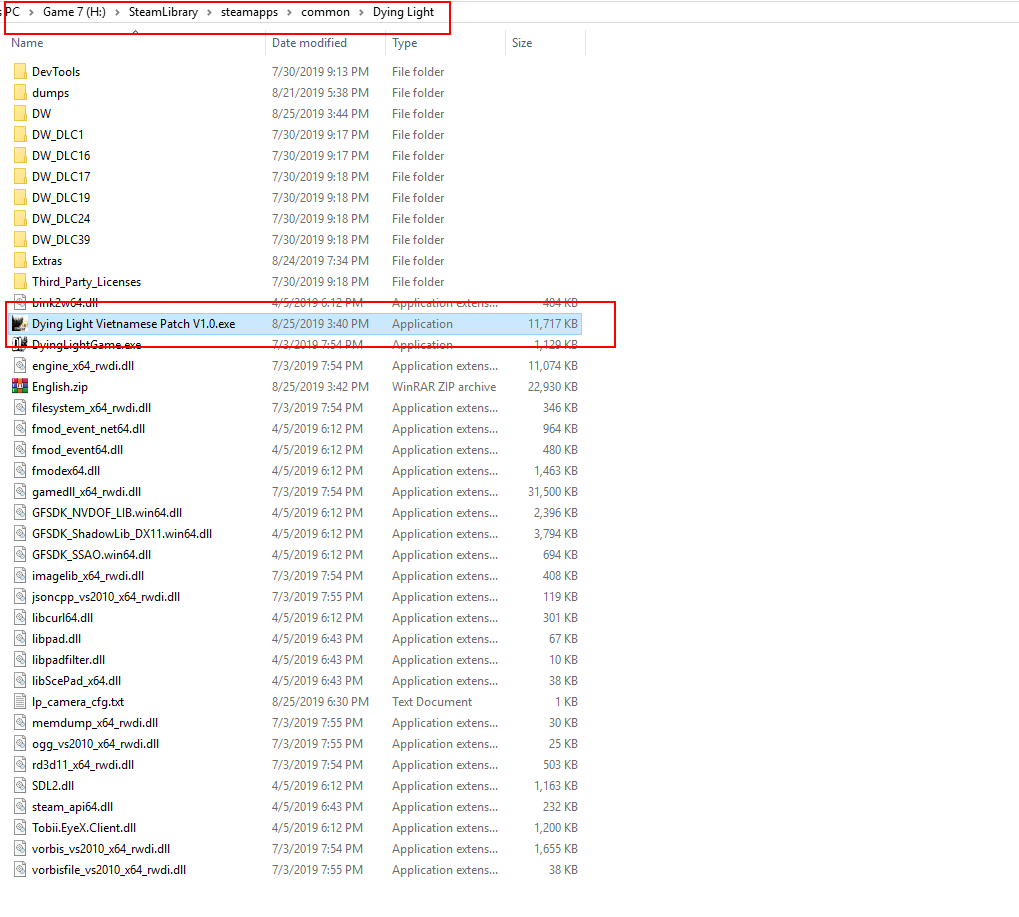Expand the chevron after steamapps

pyautogui.click(x=289, y=12)
